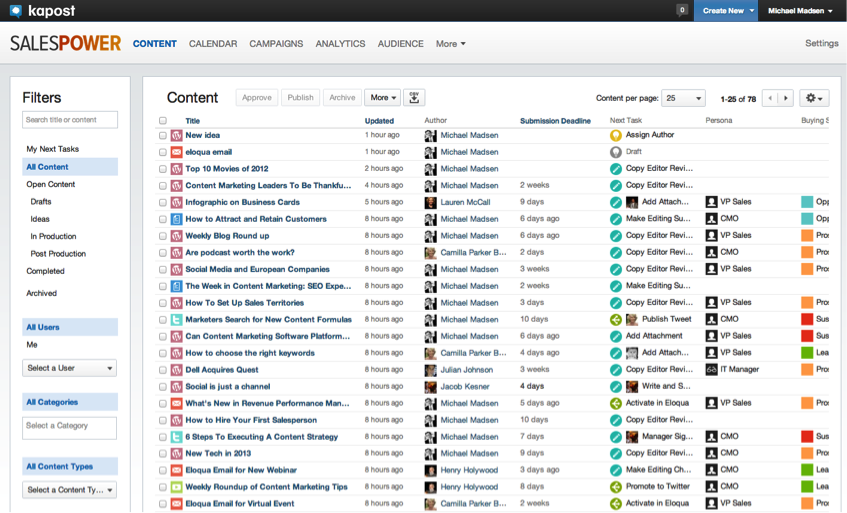
Task: Click the document icon for How to Attract and Retain Customers
Action: [x=176, y=219]
